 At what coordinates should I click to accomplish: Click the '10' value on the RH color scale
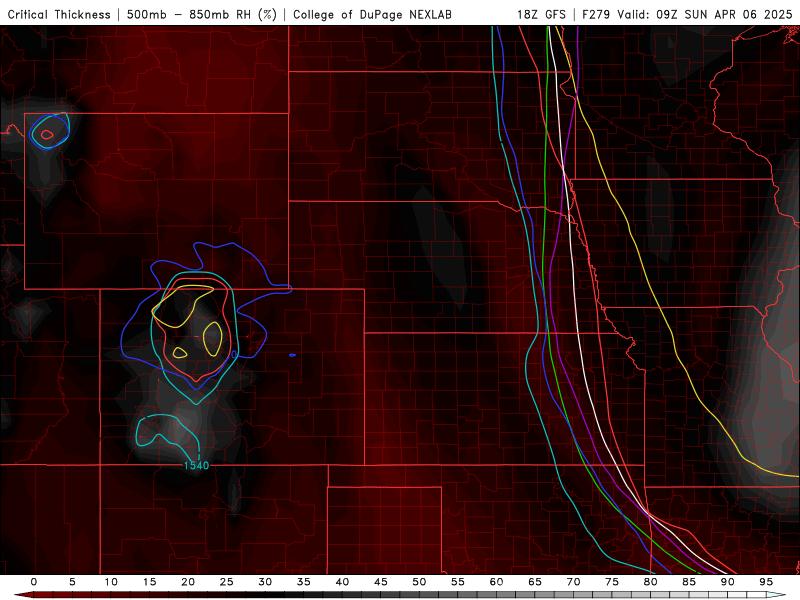pyautogui.click(x=111, y=582)
